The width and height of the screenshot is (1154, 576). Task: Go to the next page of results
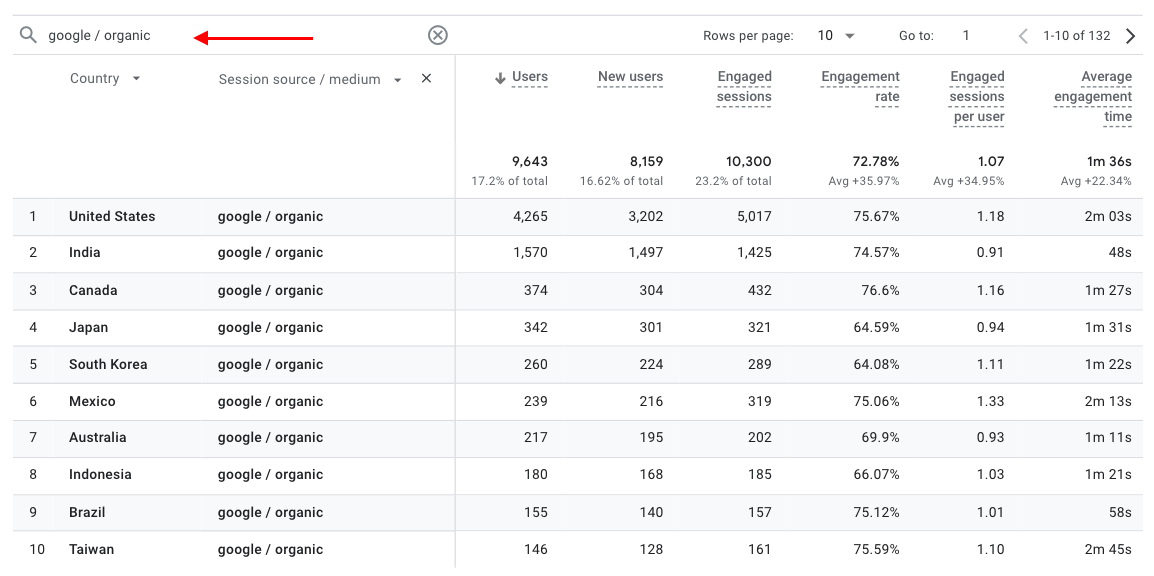click(1131, 36)
